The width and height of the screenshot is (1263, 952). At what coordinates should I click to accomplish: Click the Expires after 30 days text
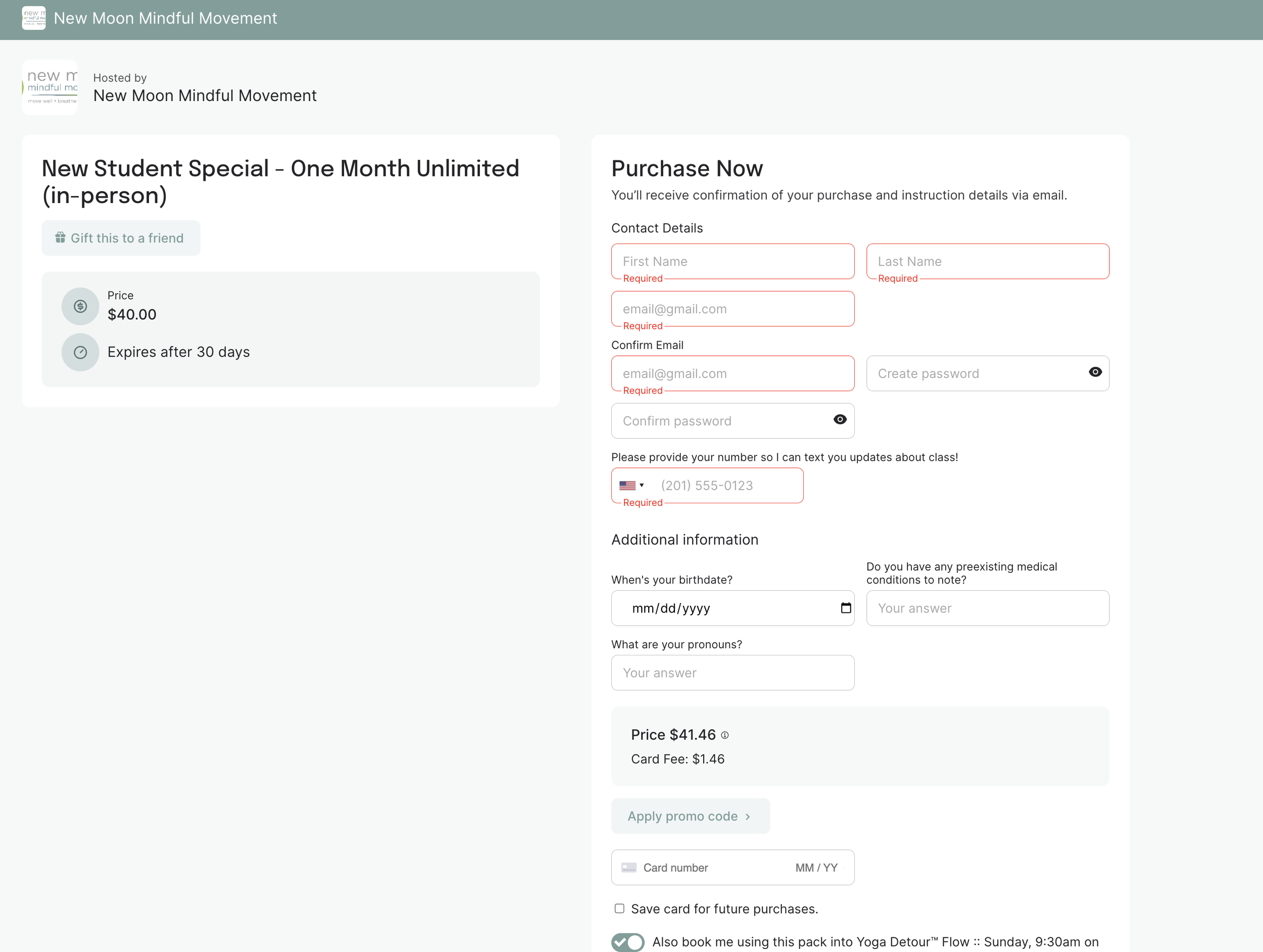(179, 352)
